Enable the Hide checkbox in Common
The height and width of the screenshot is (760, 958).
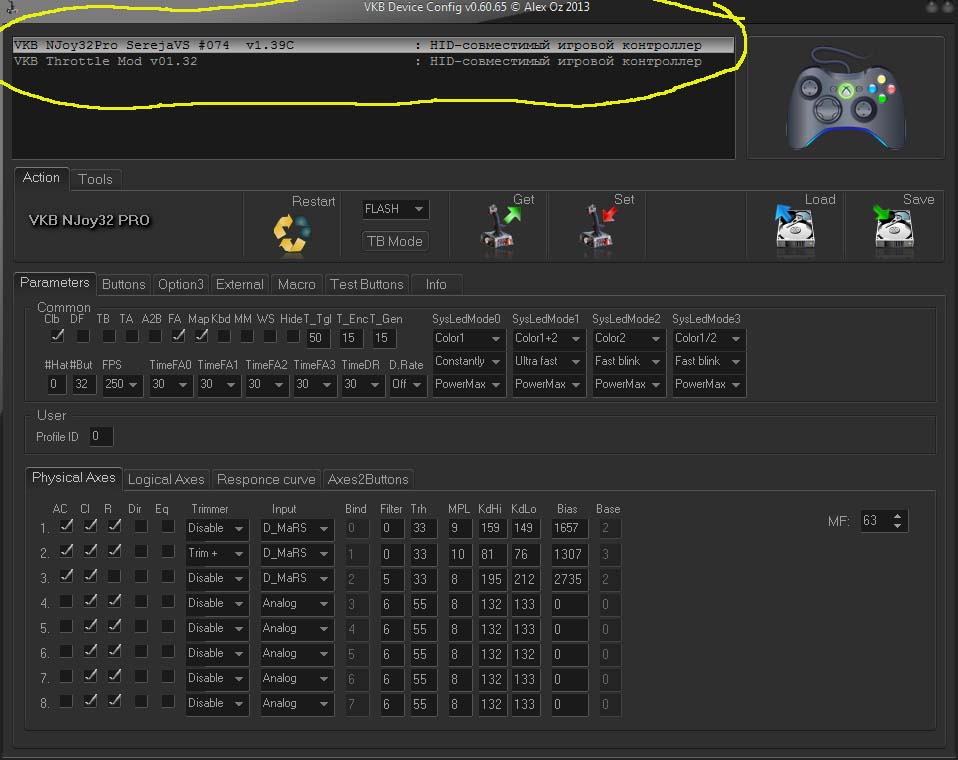tap(293, 336)
